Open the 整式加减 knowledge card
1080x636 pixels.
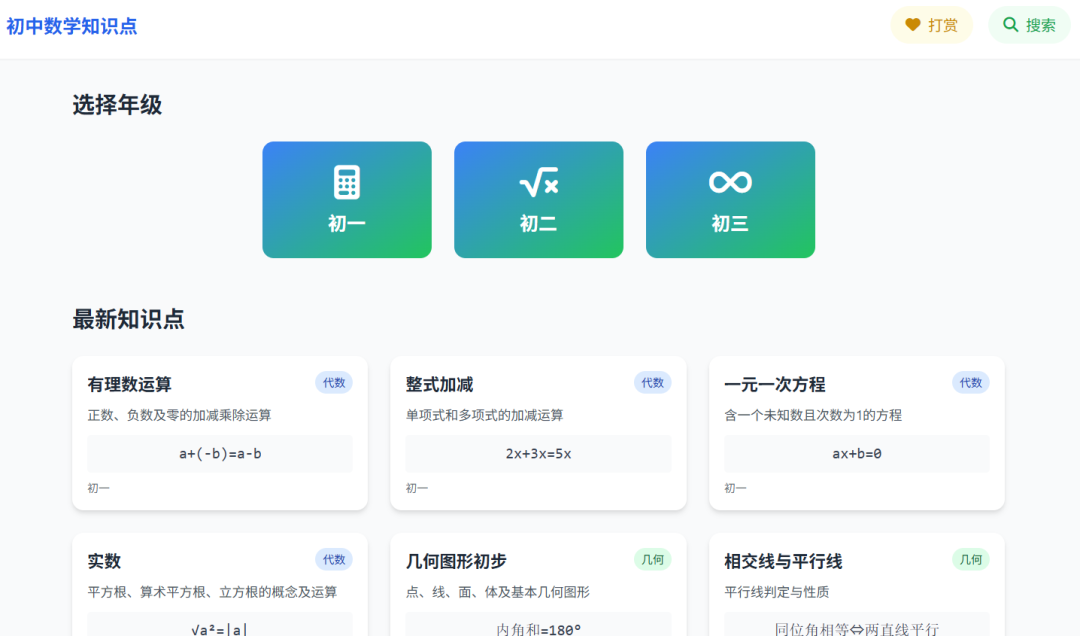pyautogui.click(x=538, y=432)
